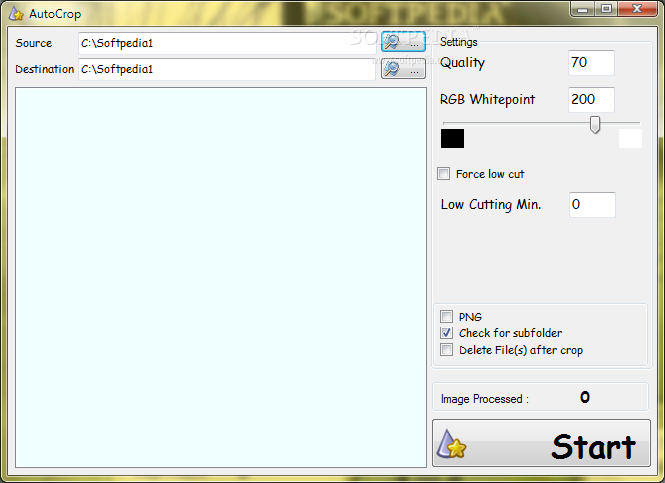Click the Source folder browse icon
The image size is (665, 483).
coord(403,42)
